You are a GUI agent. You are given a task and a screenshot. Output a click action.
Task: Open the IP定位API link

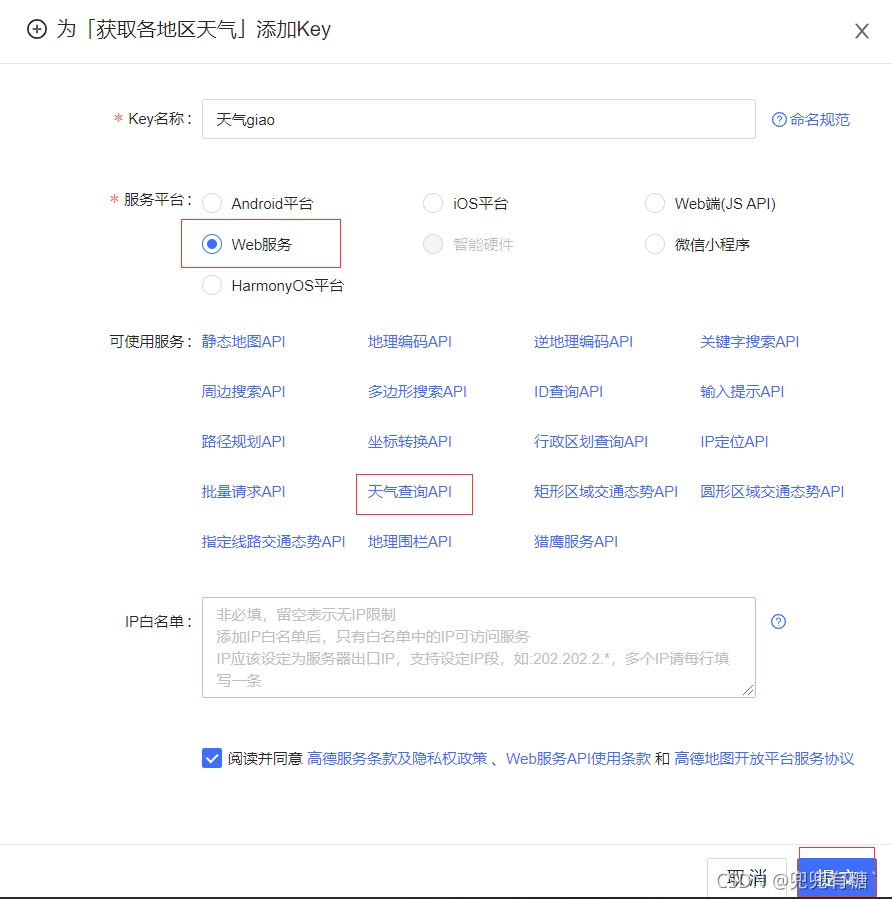(734, 441)
